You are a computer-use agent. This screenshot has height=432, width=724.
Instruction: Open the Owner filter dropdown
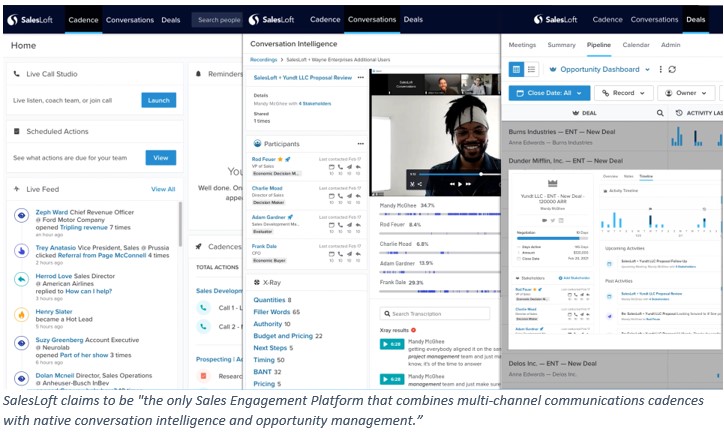pos(686,93)
